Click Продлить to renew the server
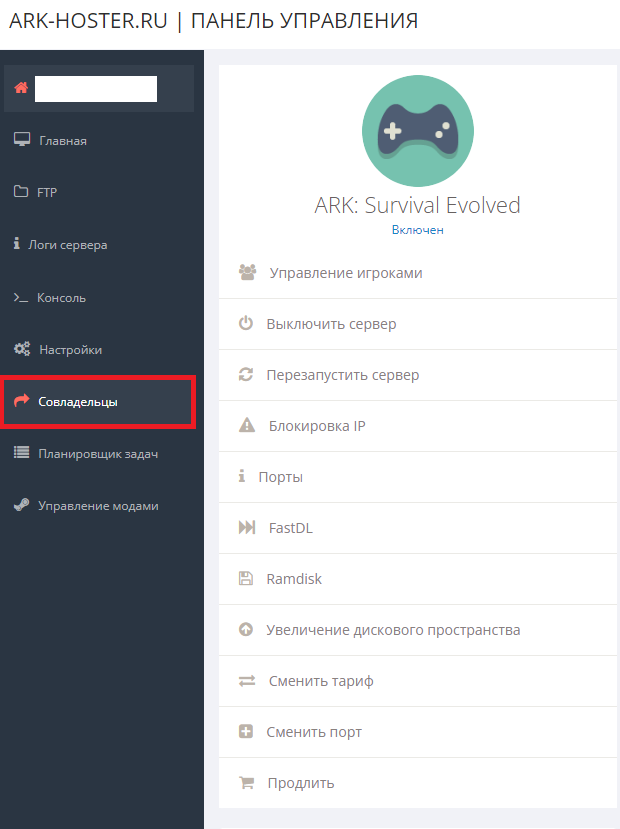 [x=418, y=783]
